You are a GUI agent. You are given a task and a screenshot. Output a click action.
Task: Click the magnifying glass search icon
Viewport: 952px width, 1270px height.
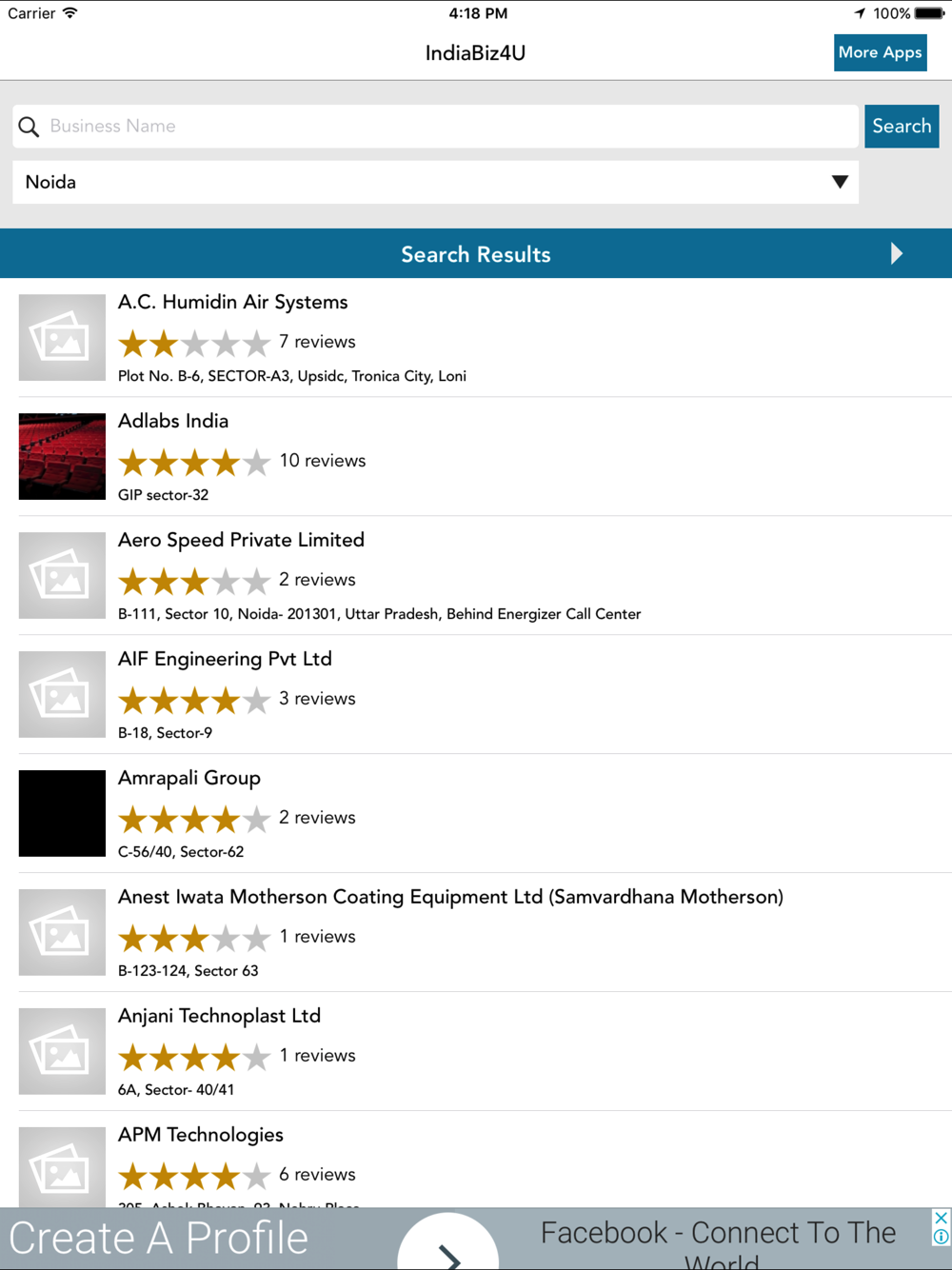(x=29, y=127)
